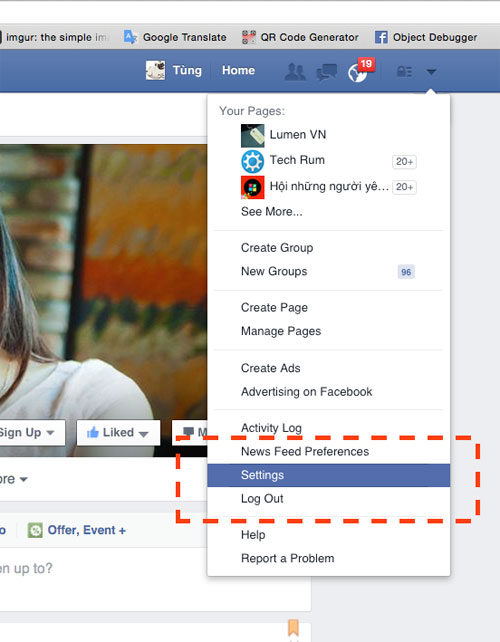Open the Google Translate bookmark
500x642 pixels.
(175, 37)
